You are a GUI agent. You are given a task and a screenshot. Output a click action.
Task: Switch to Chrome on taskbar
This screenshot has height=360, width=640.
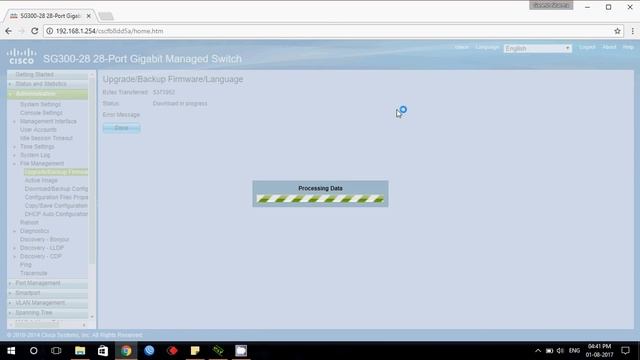126,351
